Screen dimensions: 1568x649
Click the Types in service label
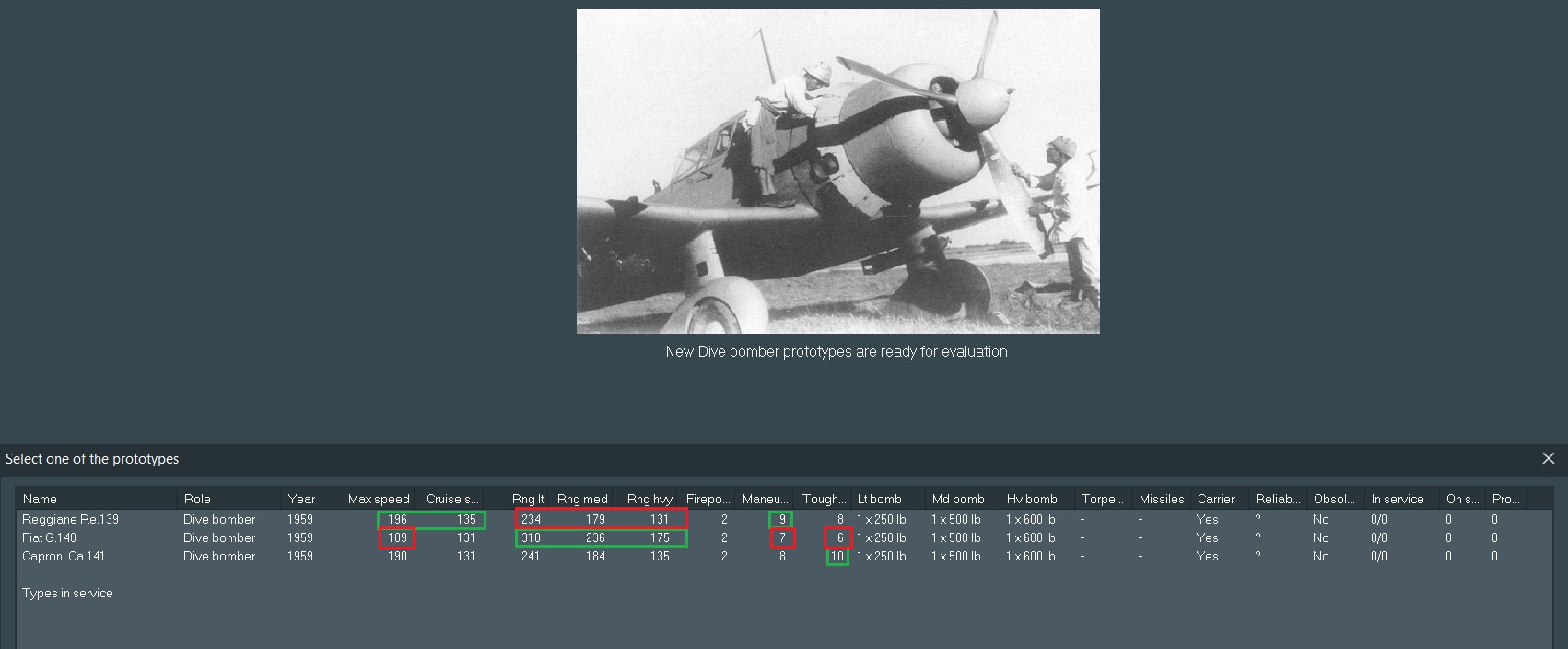[x=67, y=593]
